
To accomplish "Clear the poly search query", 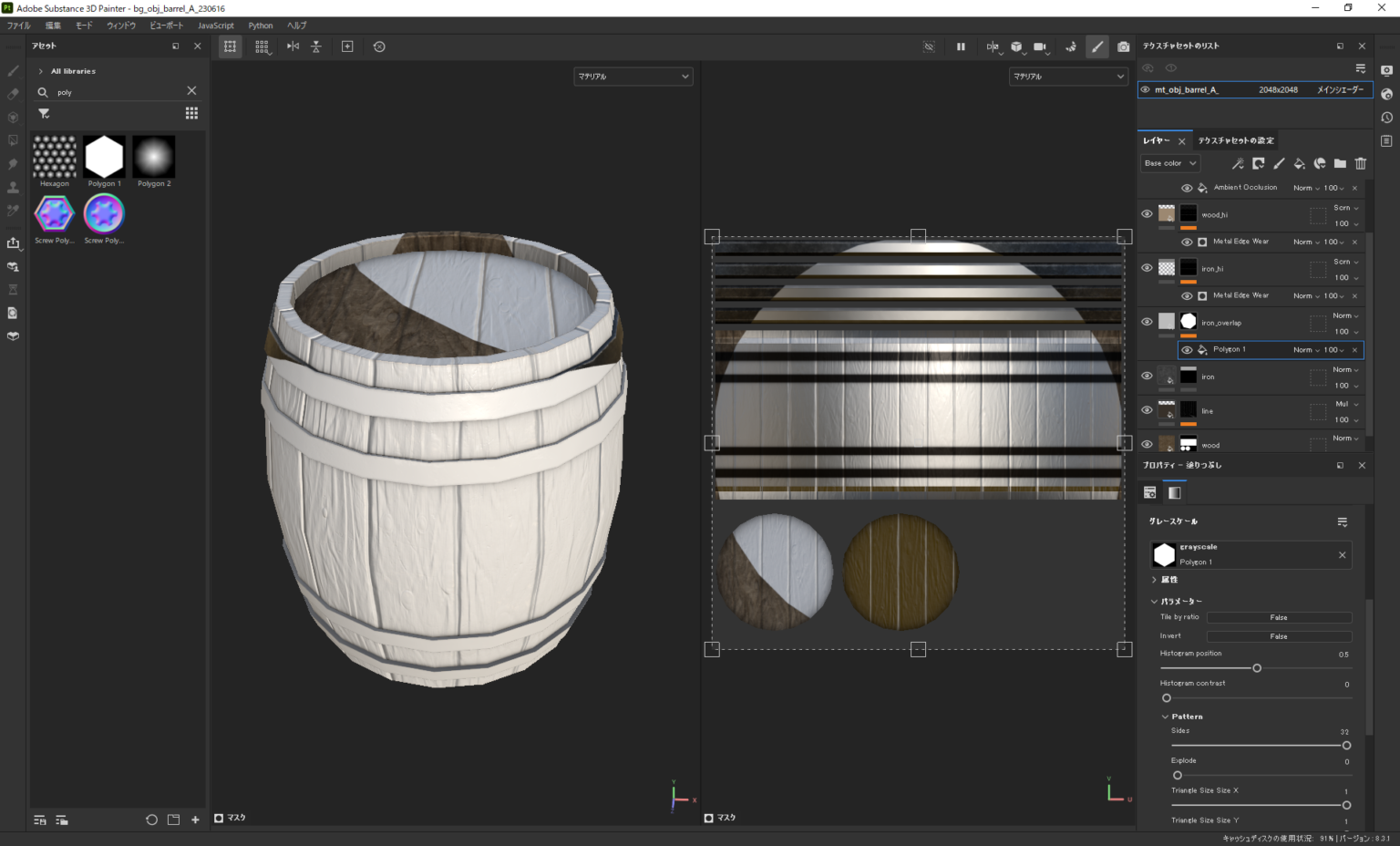I will point(192,91).
